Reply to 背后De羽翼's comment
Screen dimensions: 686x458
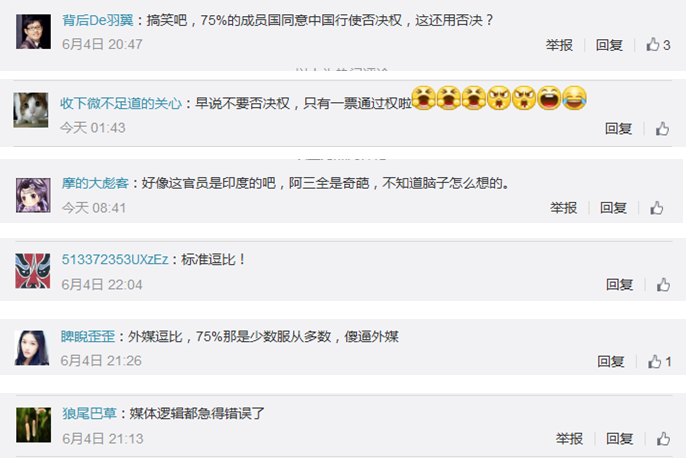[609, 45]
